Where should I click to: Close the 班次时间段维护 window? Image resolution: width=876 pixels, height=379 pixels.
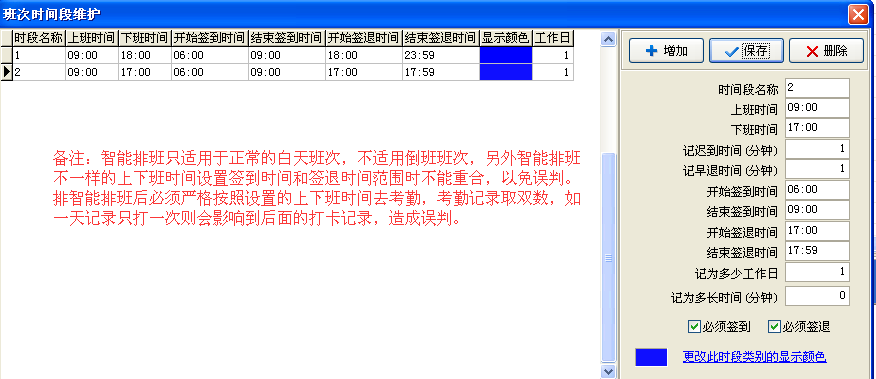click(x=858, y=14)
